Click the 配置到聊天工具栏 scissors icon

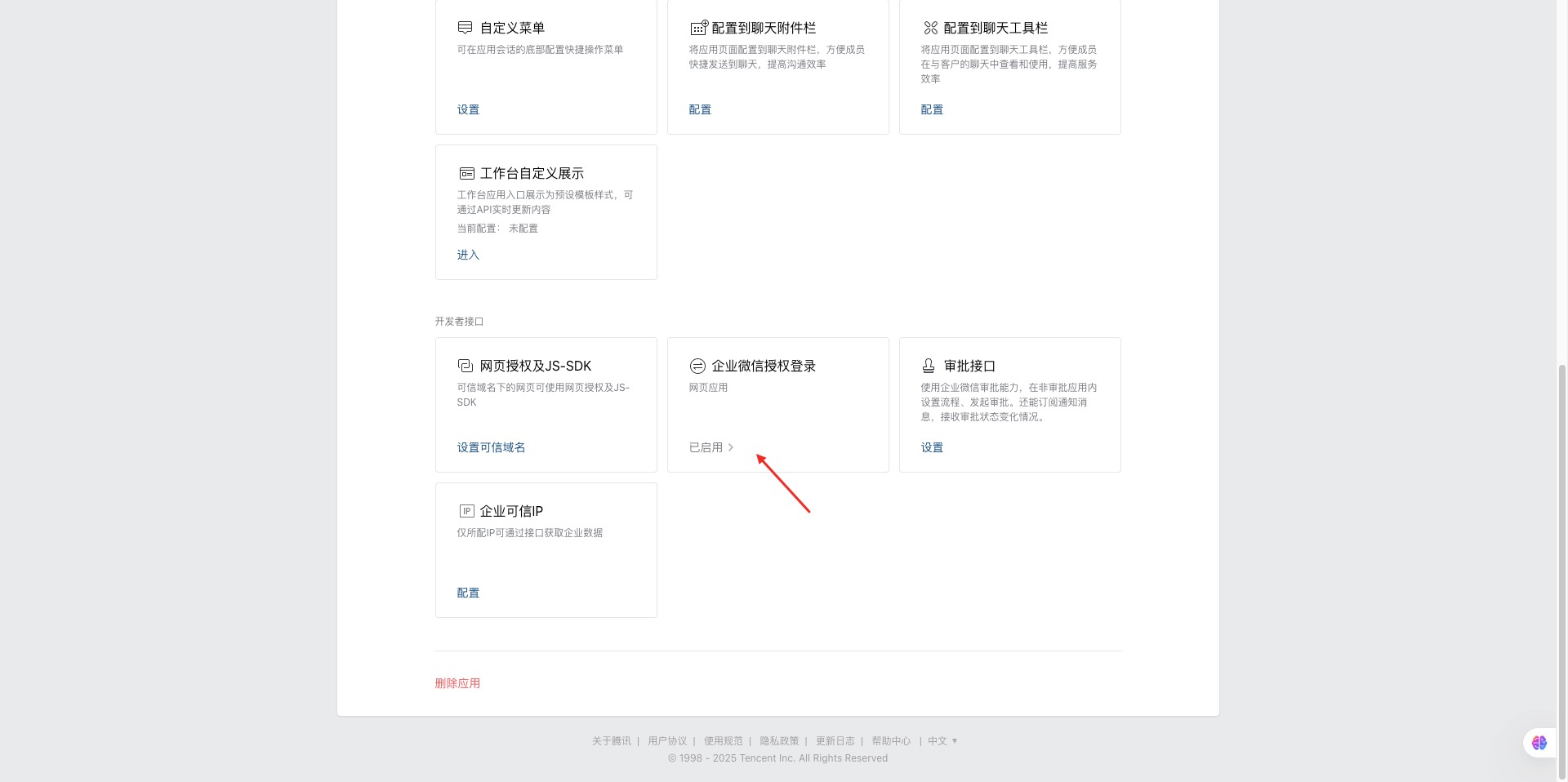[930, 28]
